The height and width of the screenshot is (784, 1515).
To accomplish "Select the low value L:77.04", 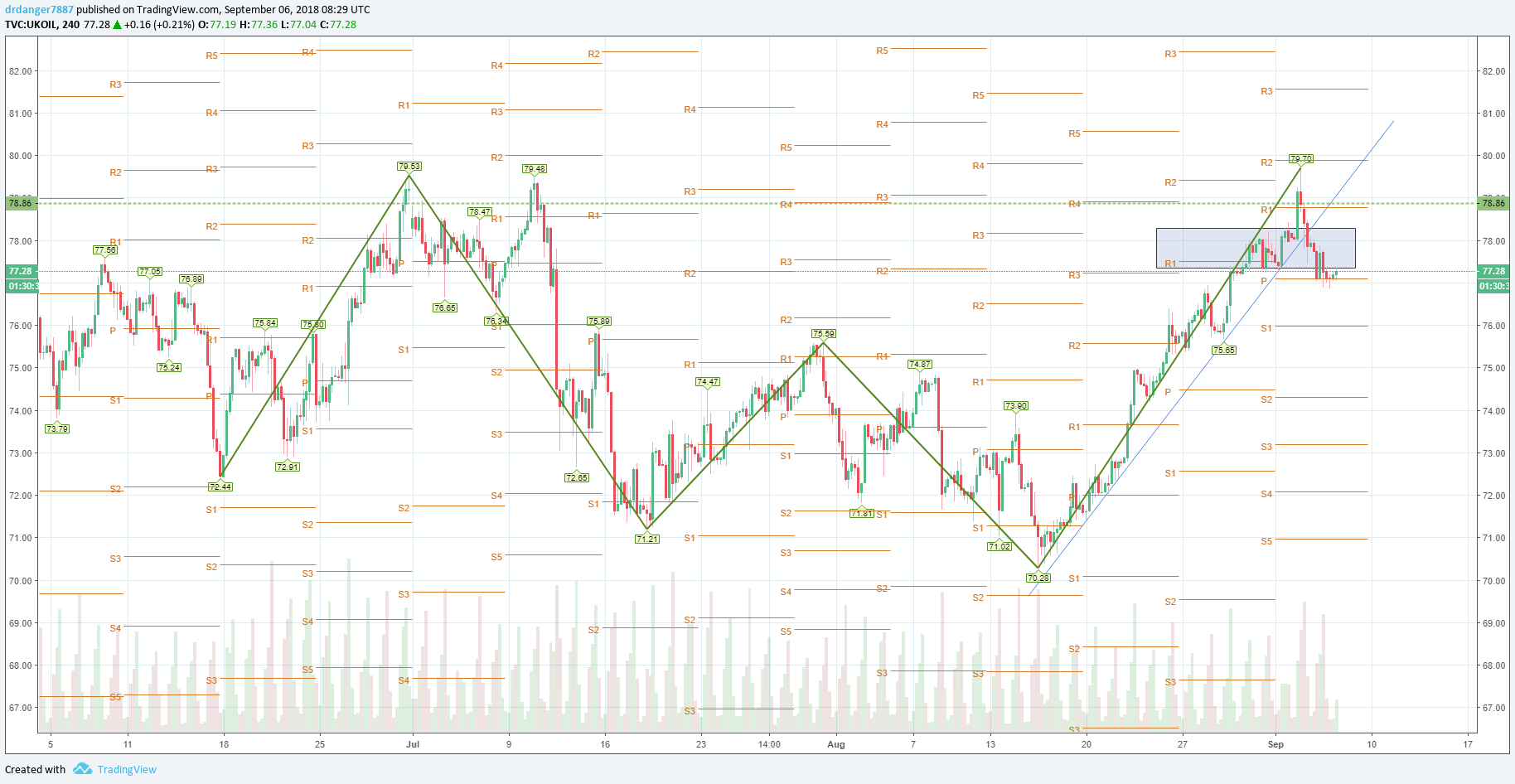I will 298,25.
